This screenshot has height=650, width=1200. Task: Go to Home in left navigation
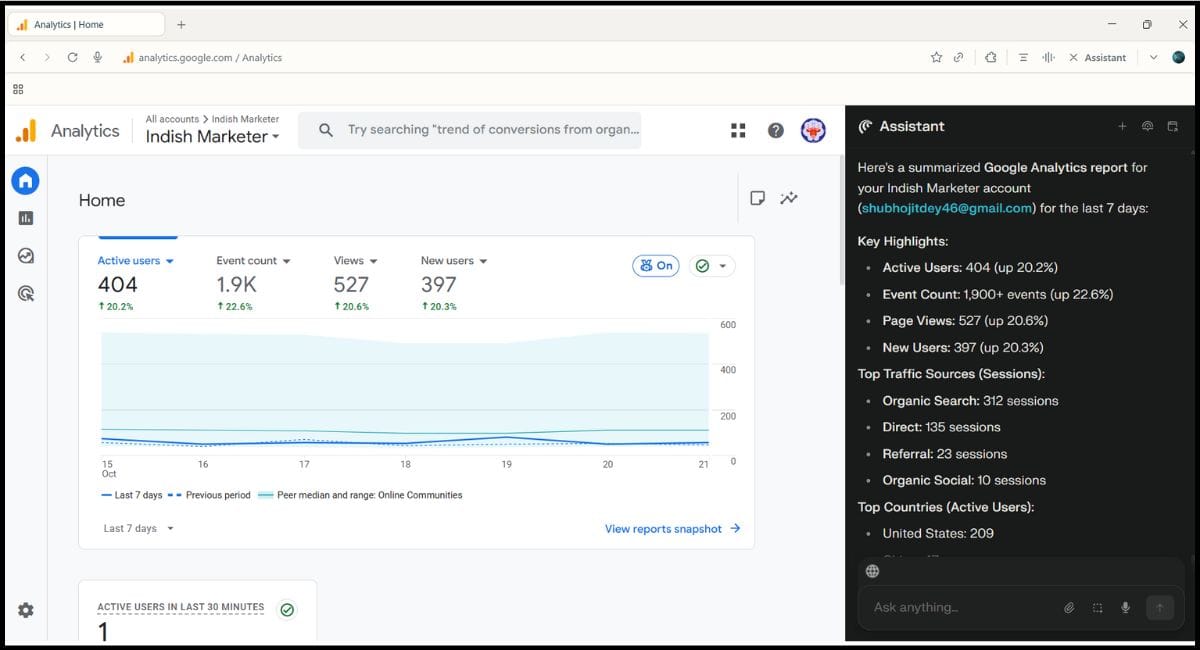click(x=26, y=181)
